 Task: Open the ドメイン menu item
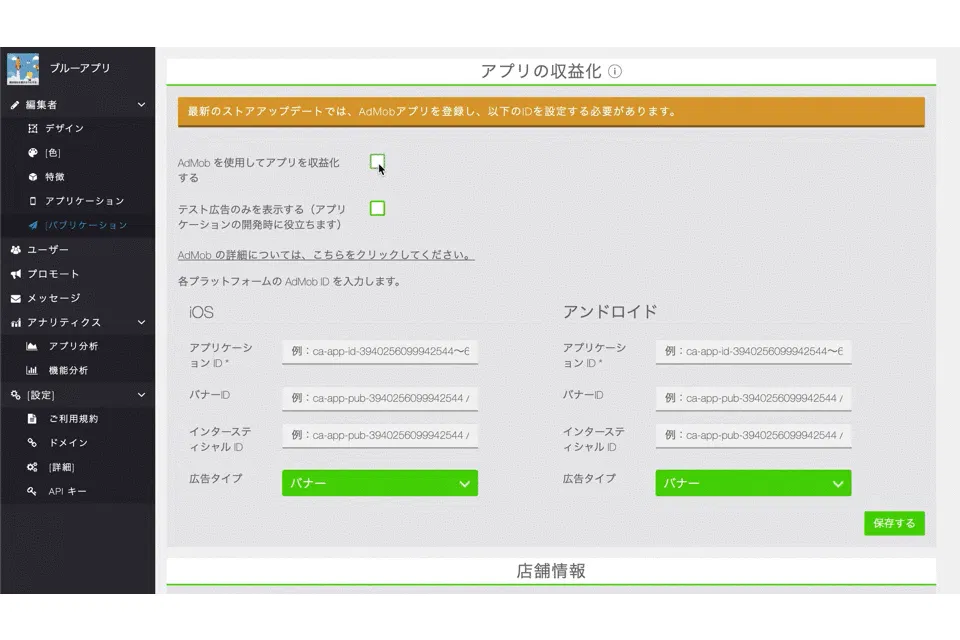pyautogui.click(x=68, y=443)
